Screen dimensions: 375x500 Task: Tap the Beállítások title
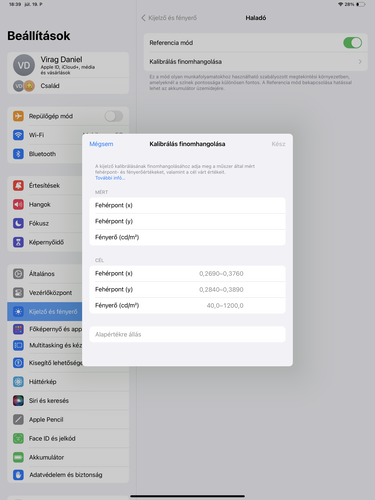click(39, 36)
